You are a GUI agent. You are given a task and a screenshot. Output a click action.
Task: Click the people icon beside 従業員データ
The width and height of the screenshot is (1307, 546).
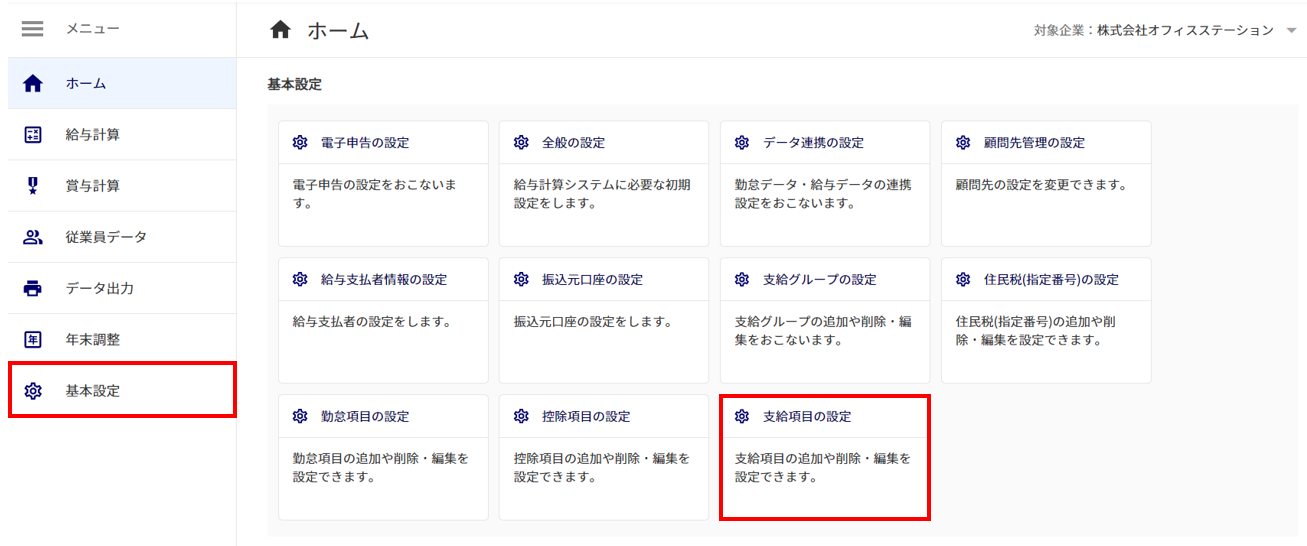coord(33,237)
